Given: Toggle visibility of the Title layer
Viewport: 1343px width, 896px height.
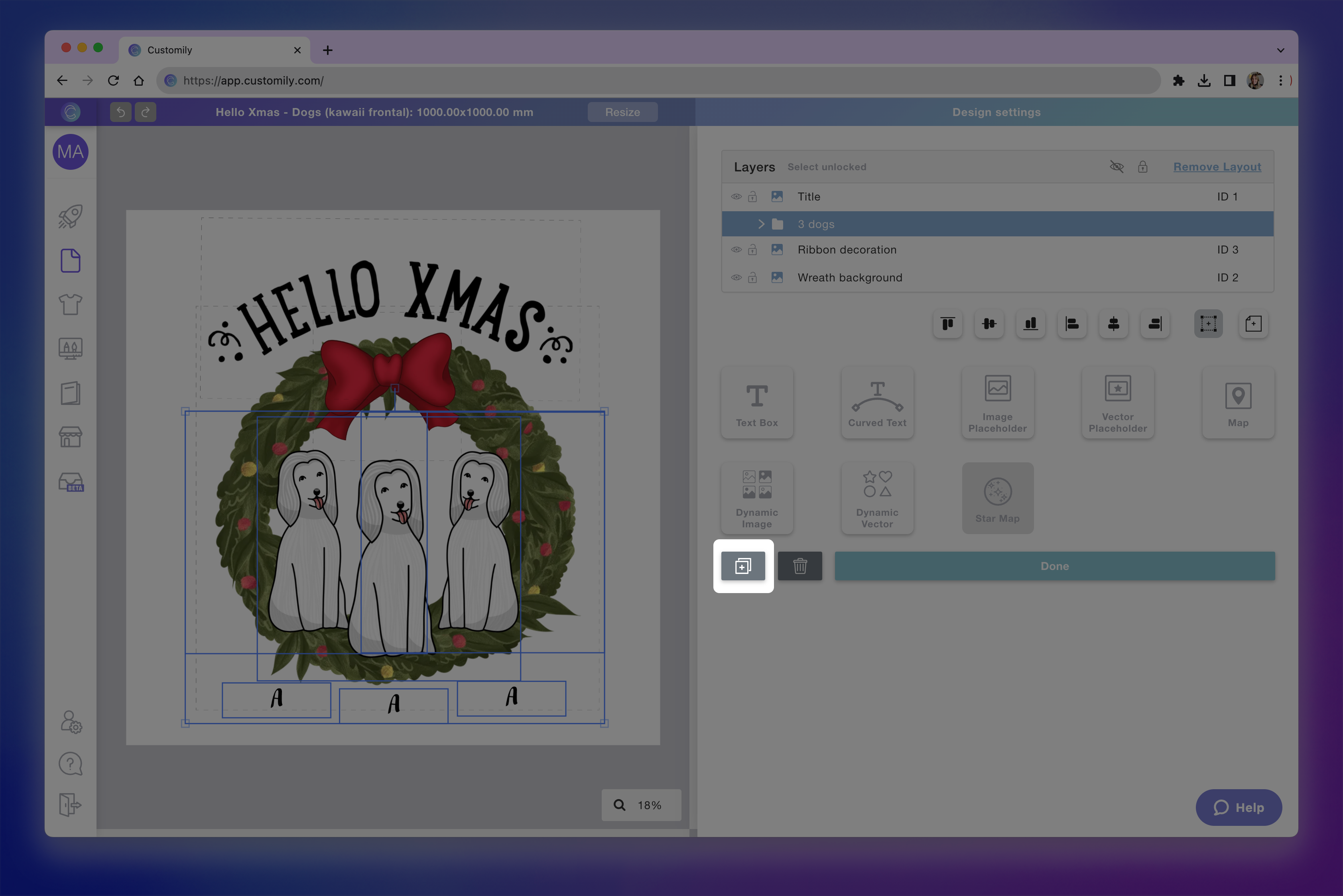Looking at the screenshot, I should pos(736,196).
